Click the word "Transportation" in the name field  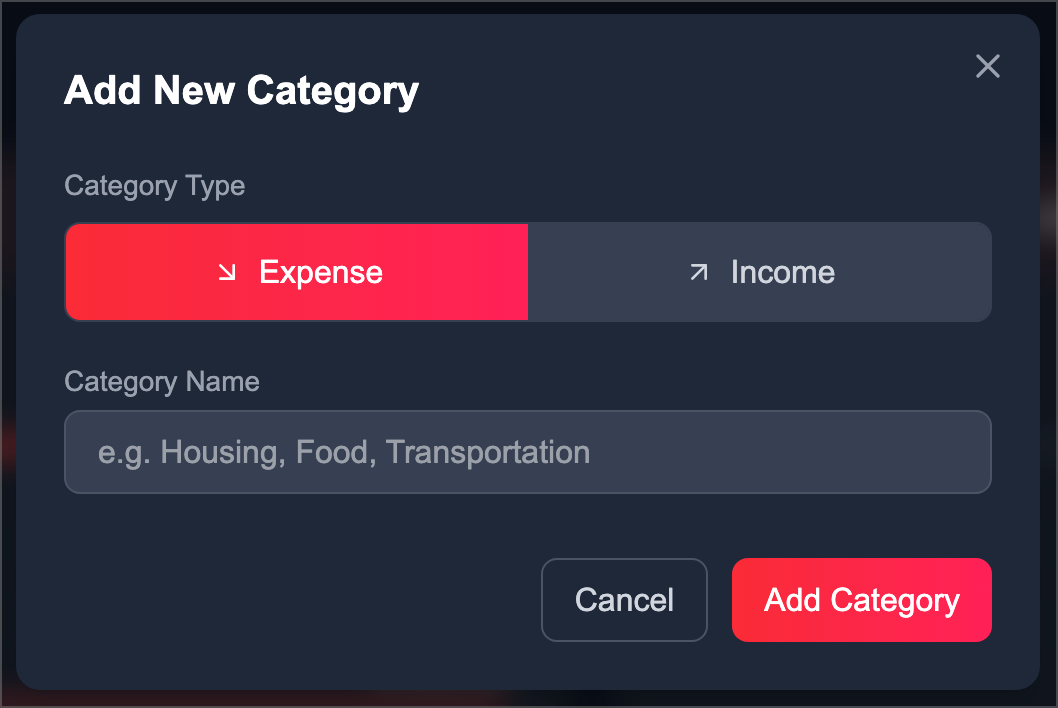[488, 452]
